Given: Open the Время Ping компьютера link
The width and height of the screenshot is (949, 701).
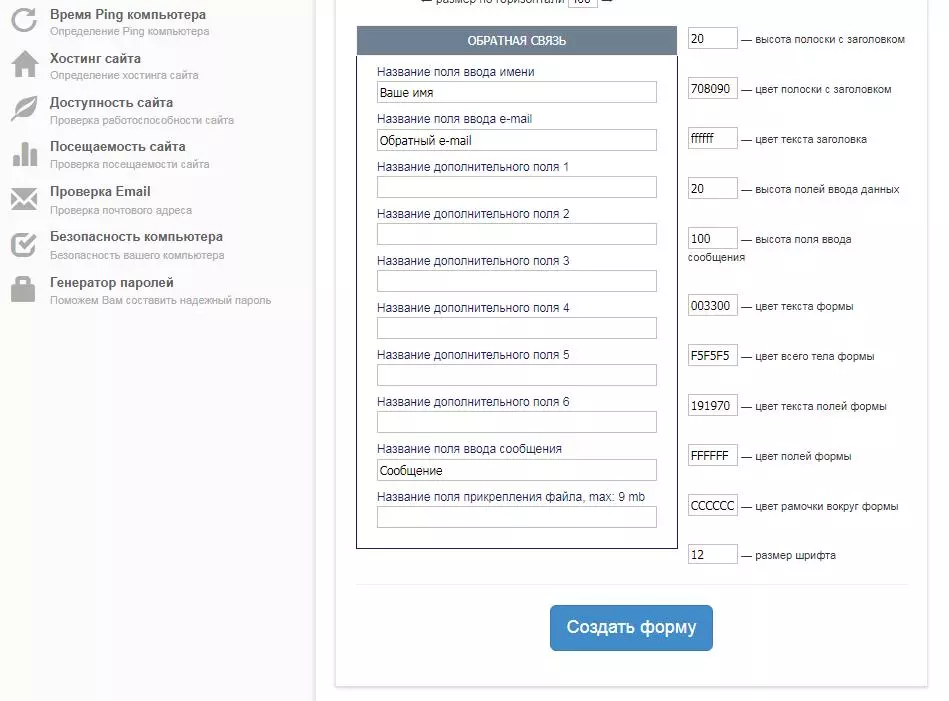Looking at the screenshot, I should (x=128, y=15).
